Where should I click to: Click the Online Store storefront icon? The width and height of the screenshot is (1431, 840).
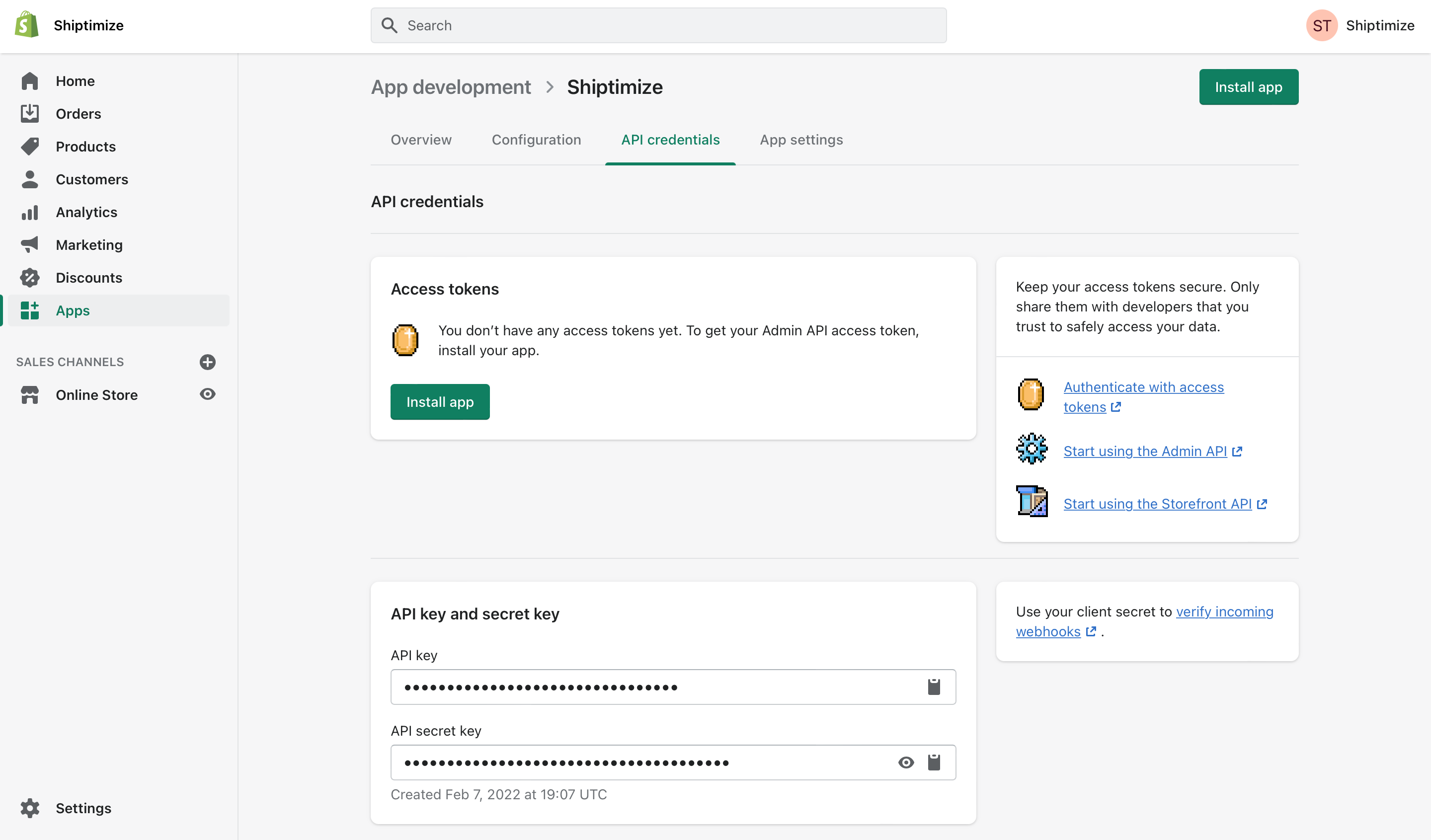pos(29,395)
